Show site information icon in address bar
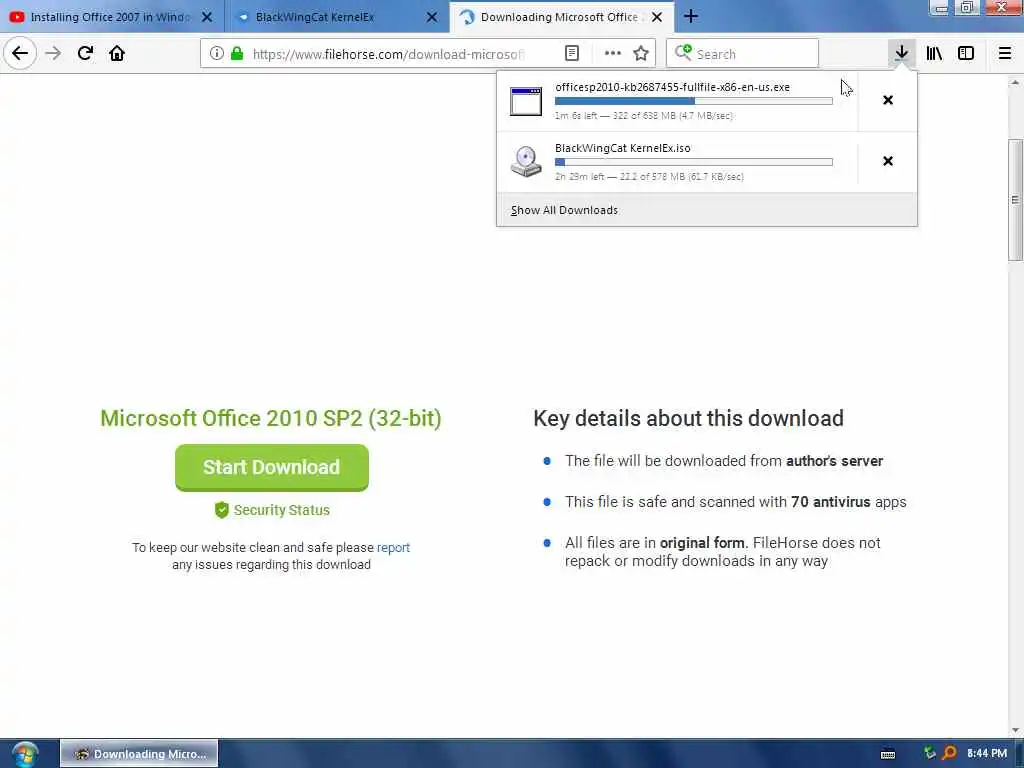 pyautogui.click(x=216, y=54)
